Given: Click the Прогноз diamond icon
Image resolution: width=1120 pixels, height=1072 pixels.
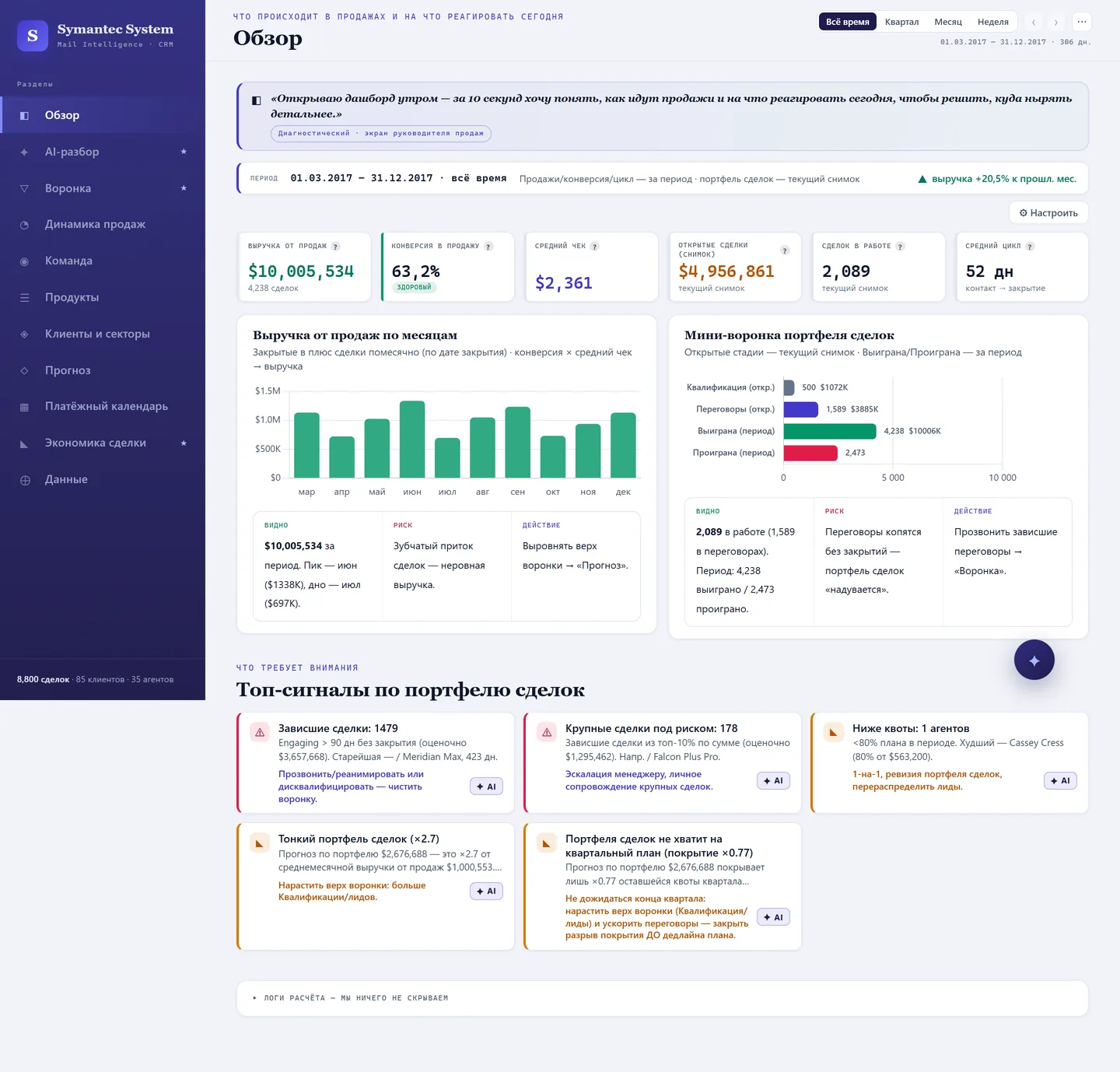Looking at the screenshot, I should click(x=24, y=370).
